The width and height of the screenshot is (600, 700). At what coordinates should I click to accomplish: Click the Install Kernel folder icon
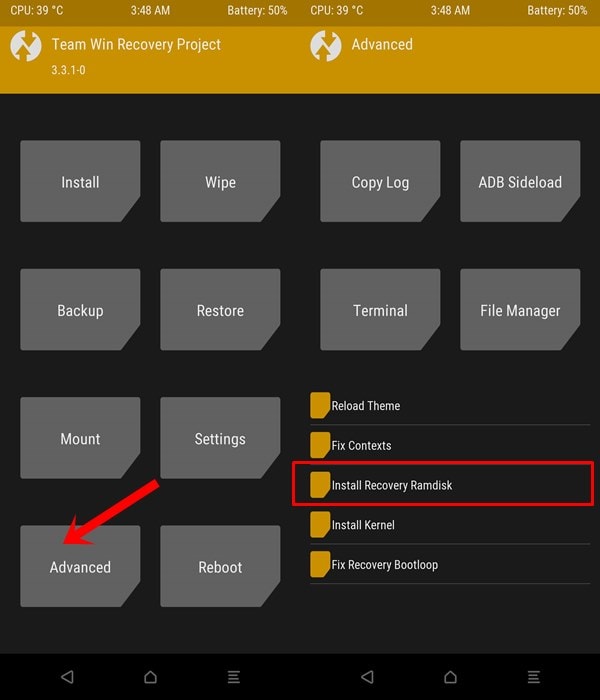pyautogui.click(x=320, y=525)
